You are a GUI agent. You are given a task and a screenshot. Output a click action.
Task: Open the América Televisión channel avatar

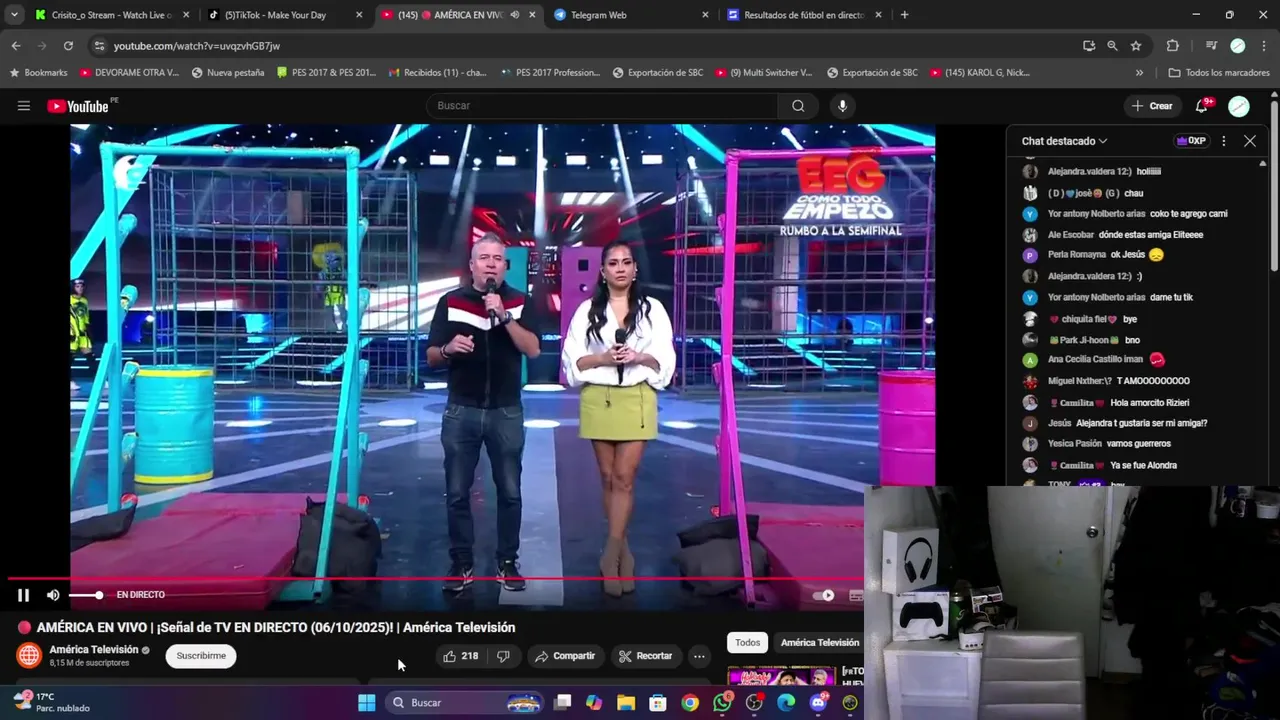[29, 656]
